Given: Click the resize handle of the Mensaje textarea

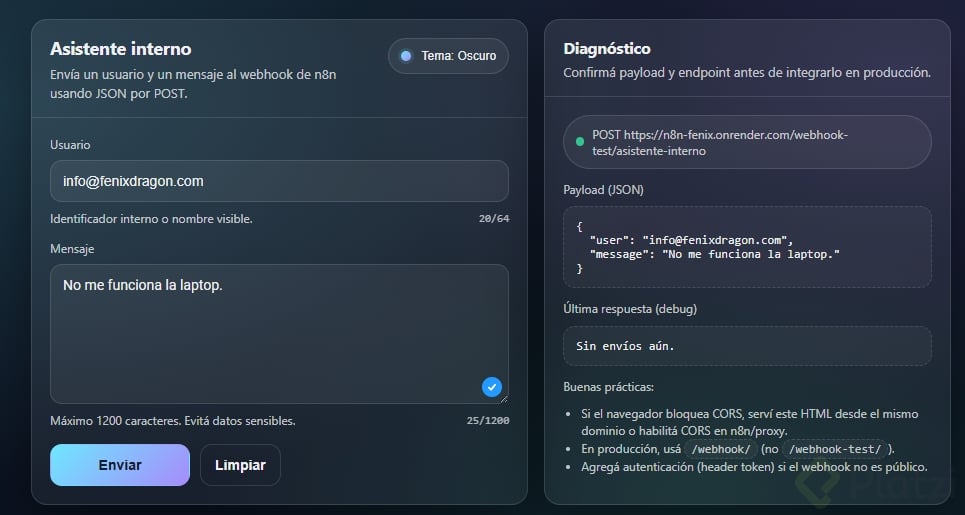Looking at the screenshot, I should pyautogui.click(x=503, y=398).
